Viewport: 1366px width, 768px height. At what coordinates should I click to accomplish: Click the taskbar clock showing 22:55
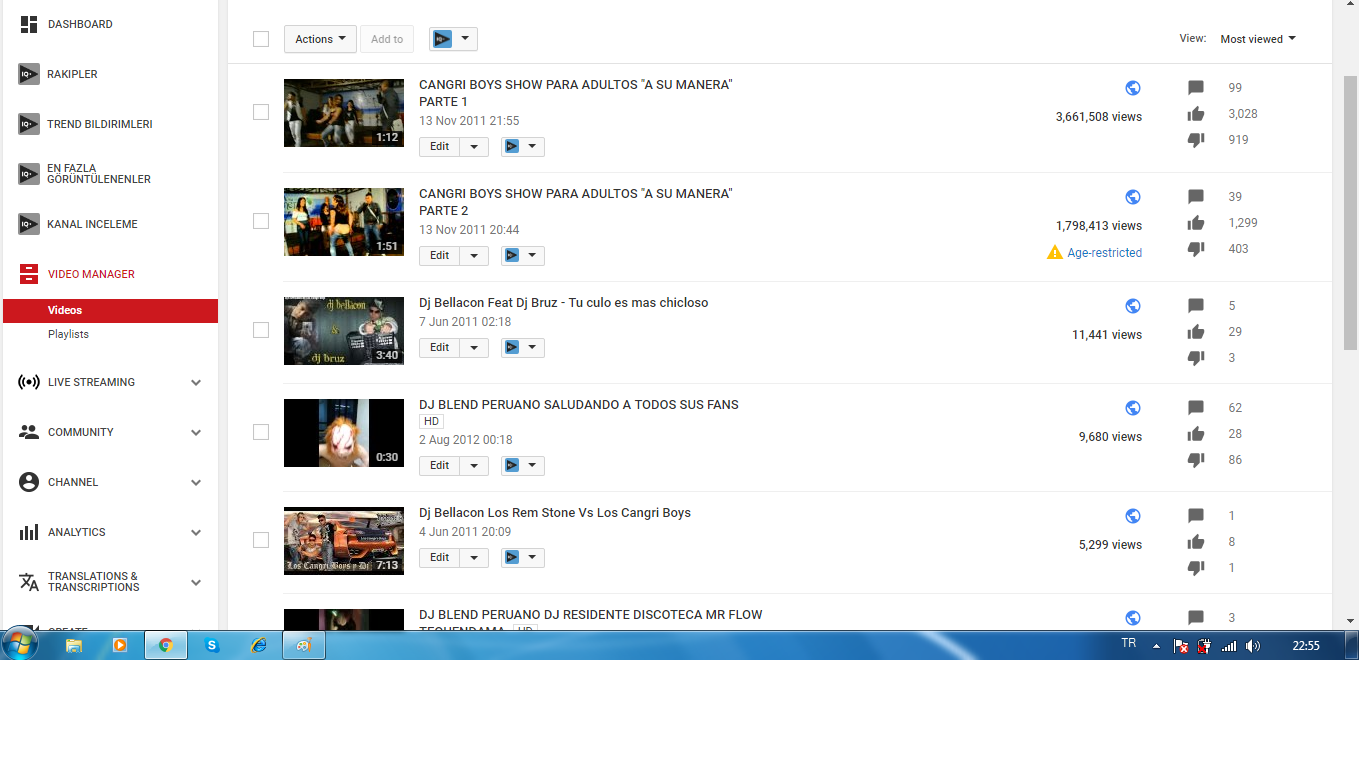point(1306,646)
